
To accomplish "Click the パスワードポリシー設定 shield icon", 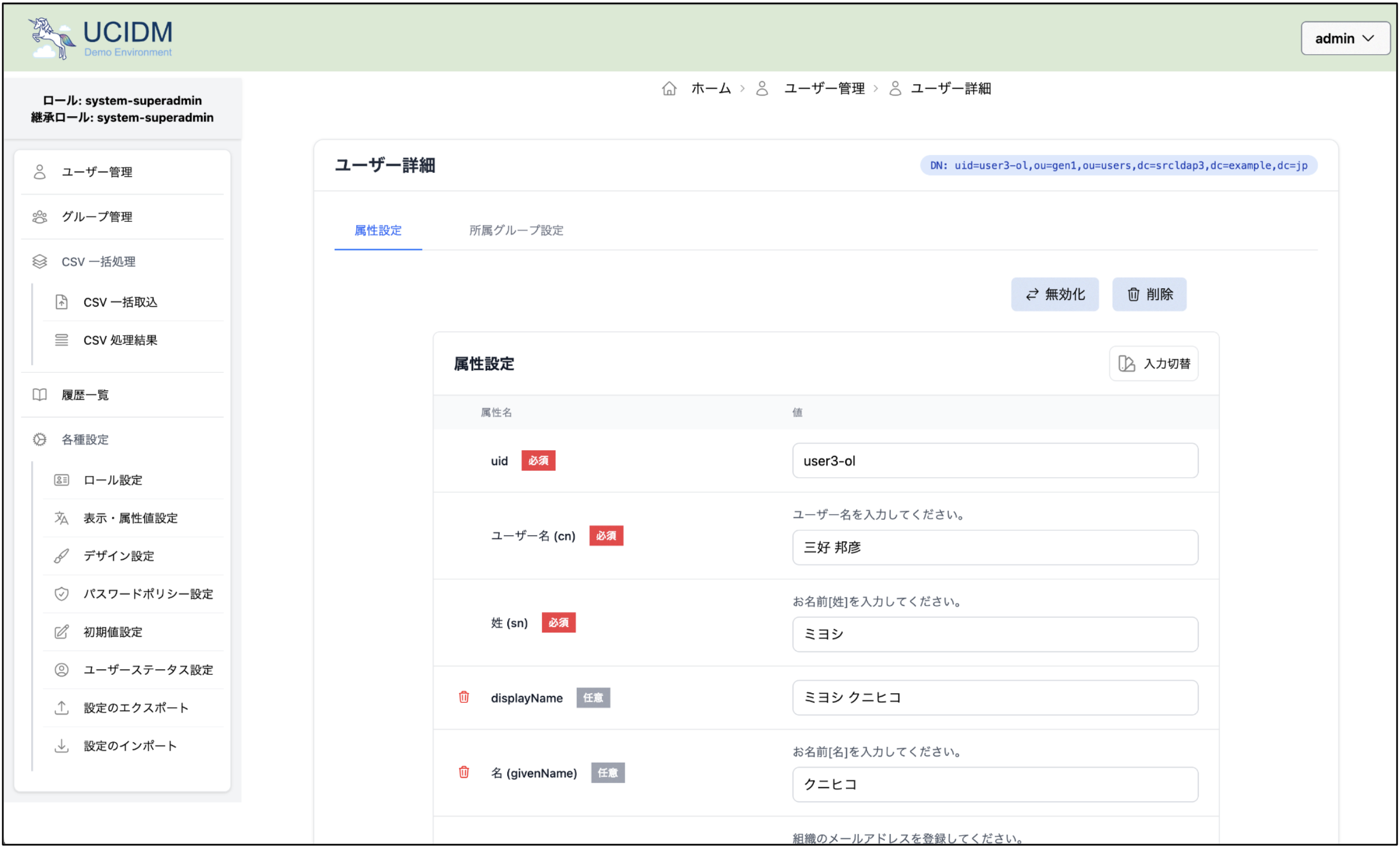I will click(x=62, y=594).
